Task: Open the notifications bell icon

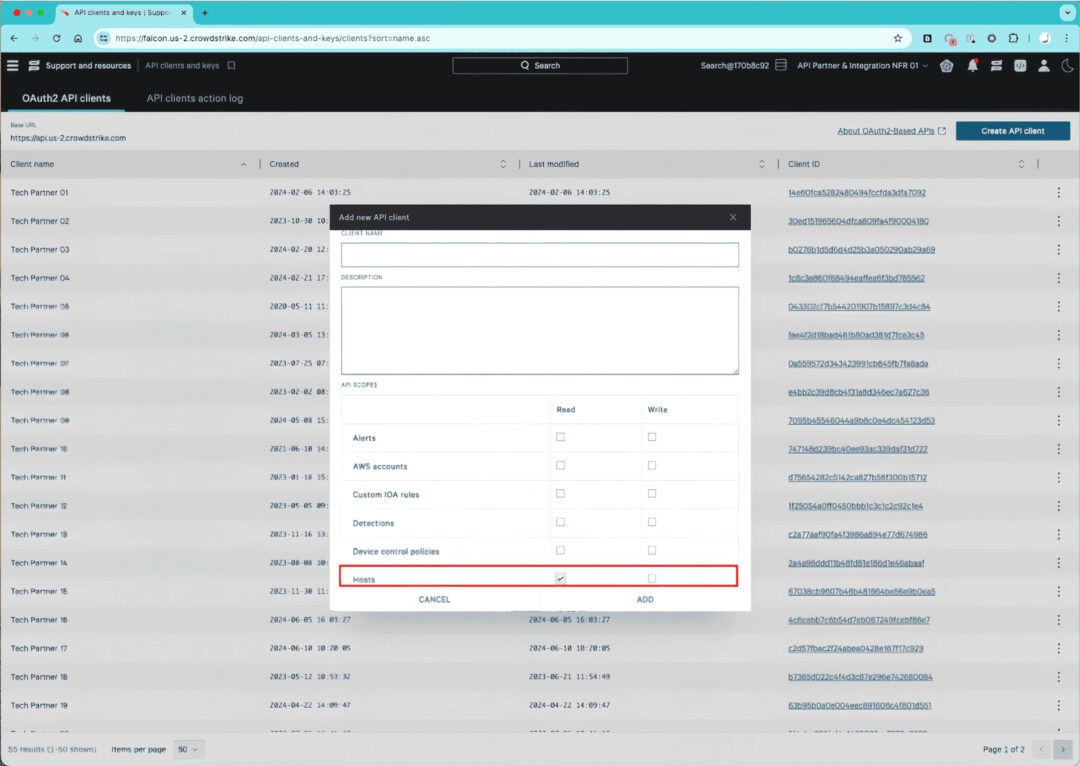Action: click(973, 65)
